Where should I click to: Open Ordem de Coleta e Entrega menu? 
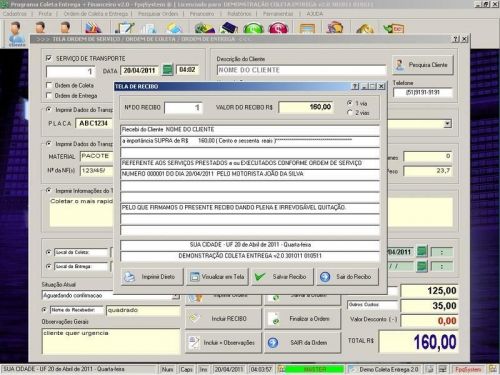tap(96, 14)
